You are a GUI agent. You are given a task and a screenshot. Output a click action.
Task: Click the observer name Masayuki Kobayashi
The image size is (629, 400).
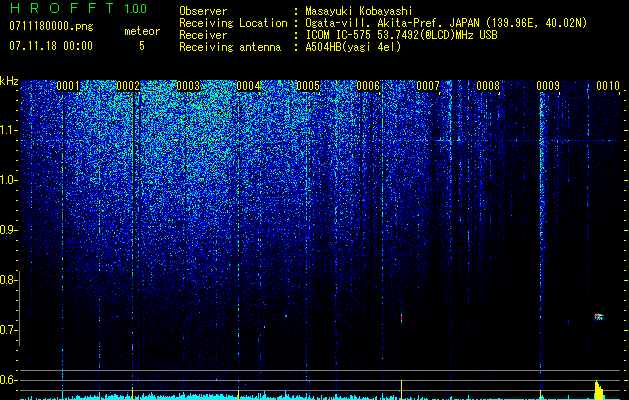(359, 12)
